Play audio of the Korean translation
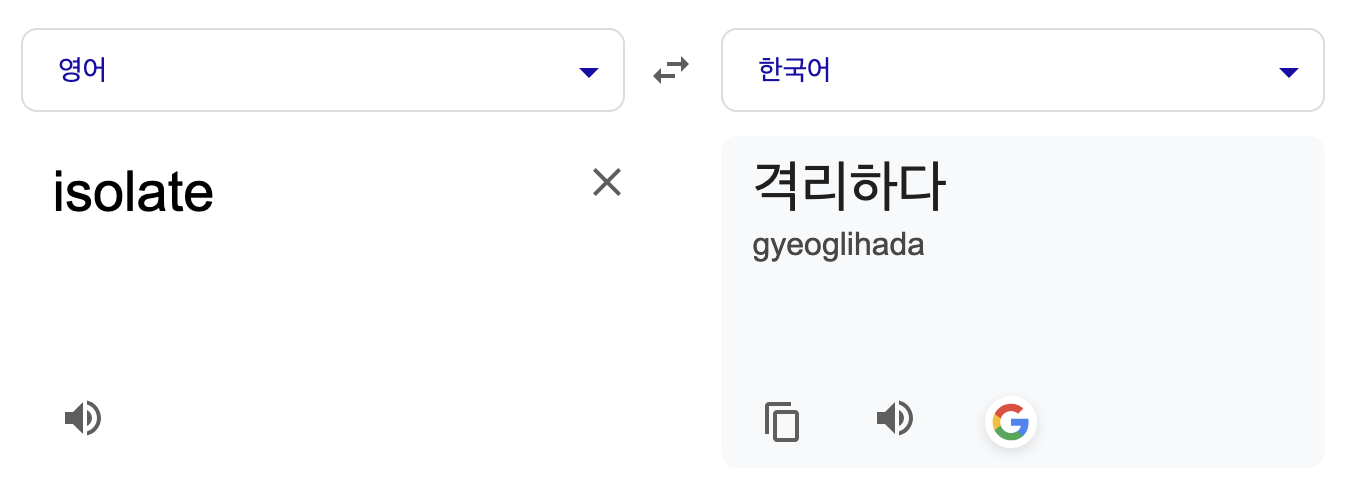 [x=895, y=418]
